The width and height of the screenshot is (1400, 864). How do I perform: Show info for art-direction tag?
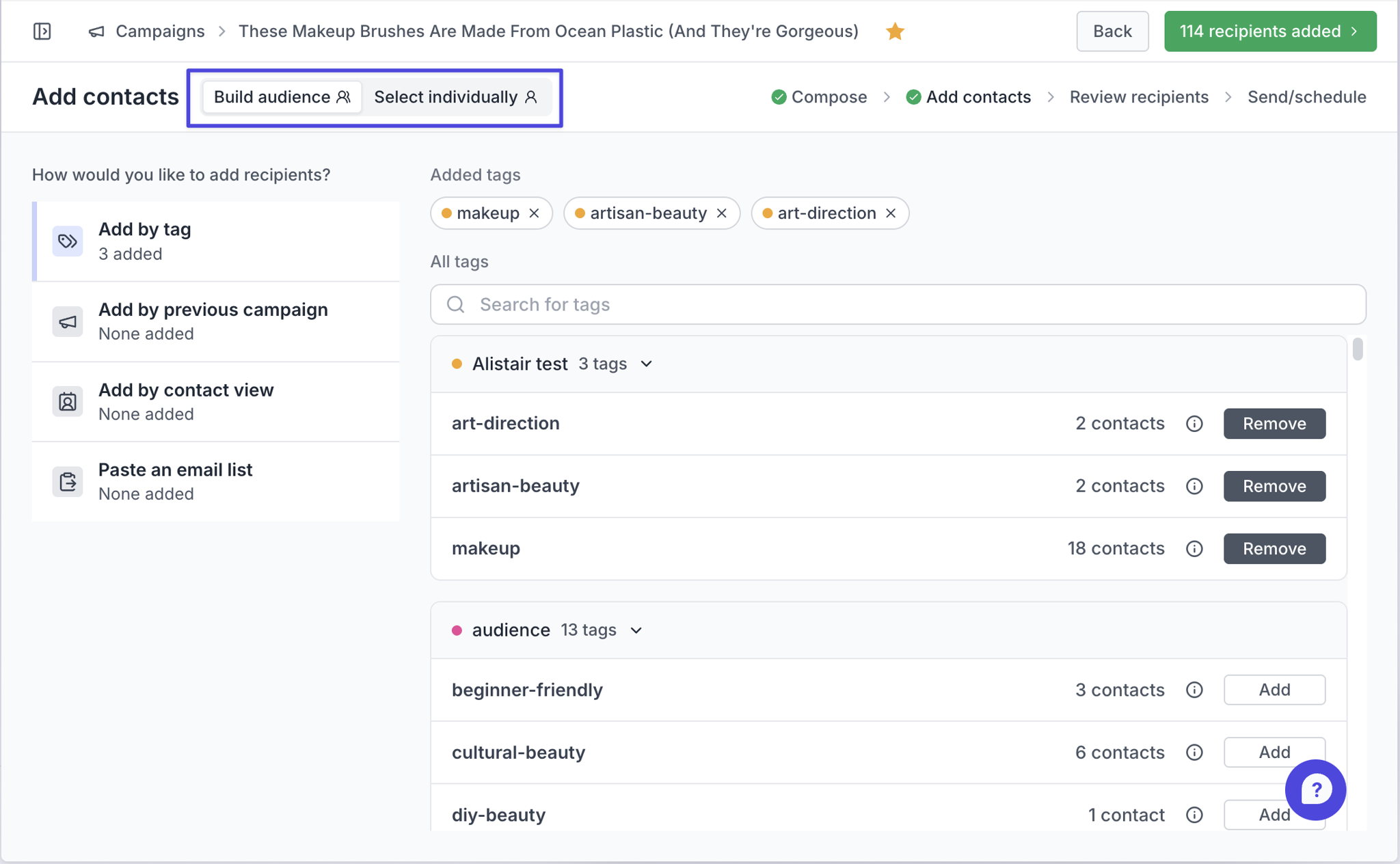coord(1194,424)
